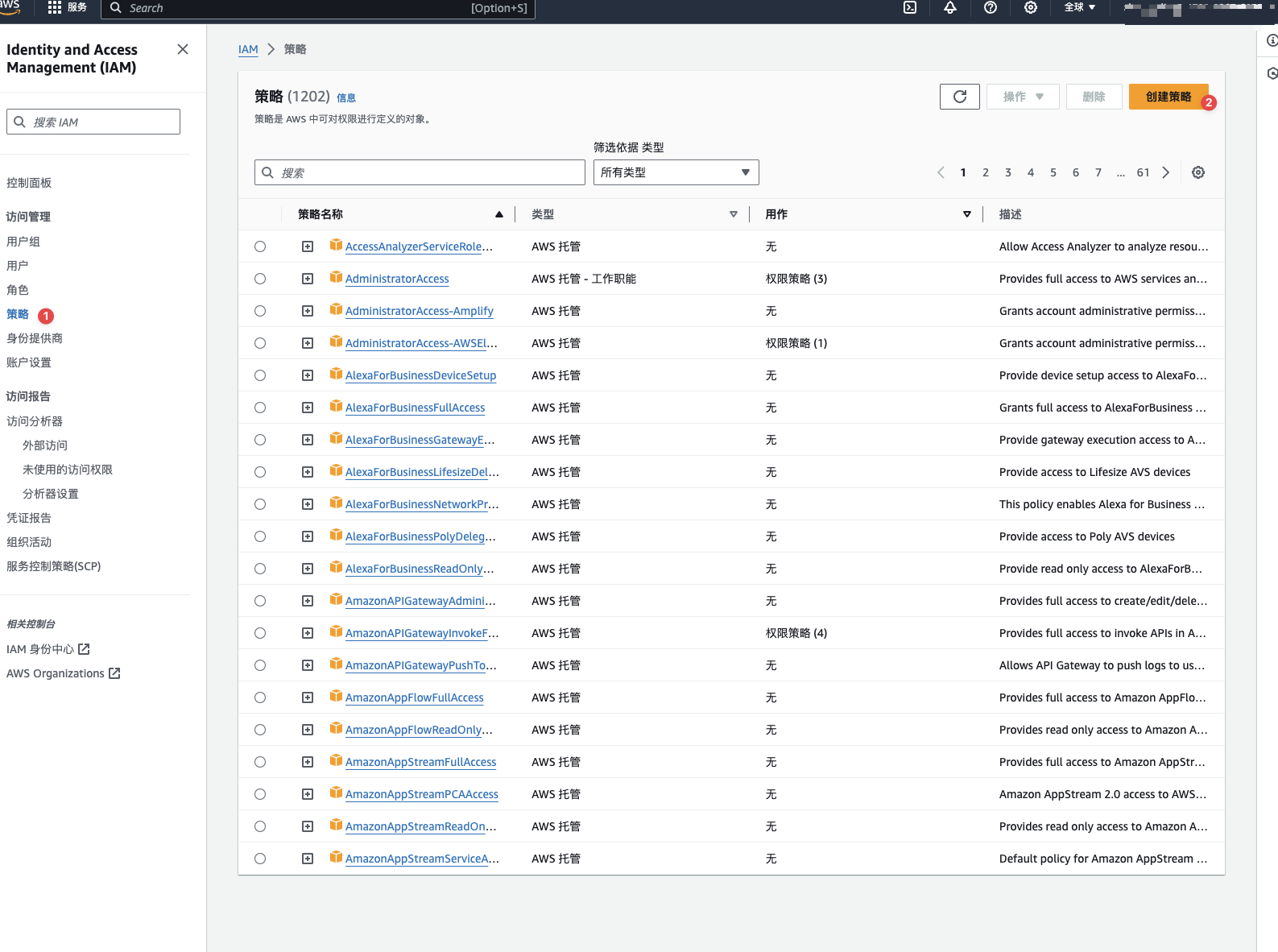
Task: Click the info panel icon on right edge
Action: point(1272,40)
